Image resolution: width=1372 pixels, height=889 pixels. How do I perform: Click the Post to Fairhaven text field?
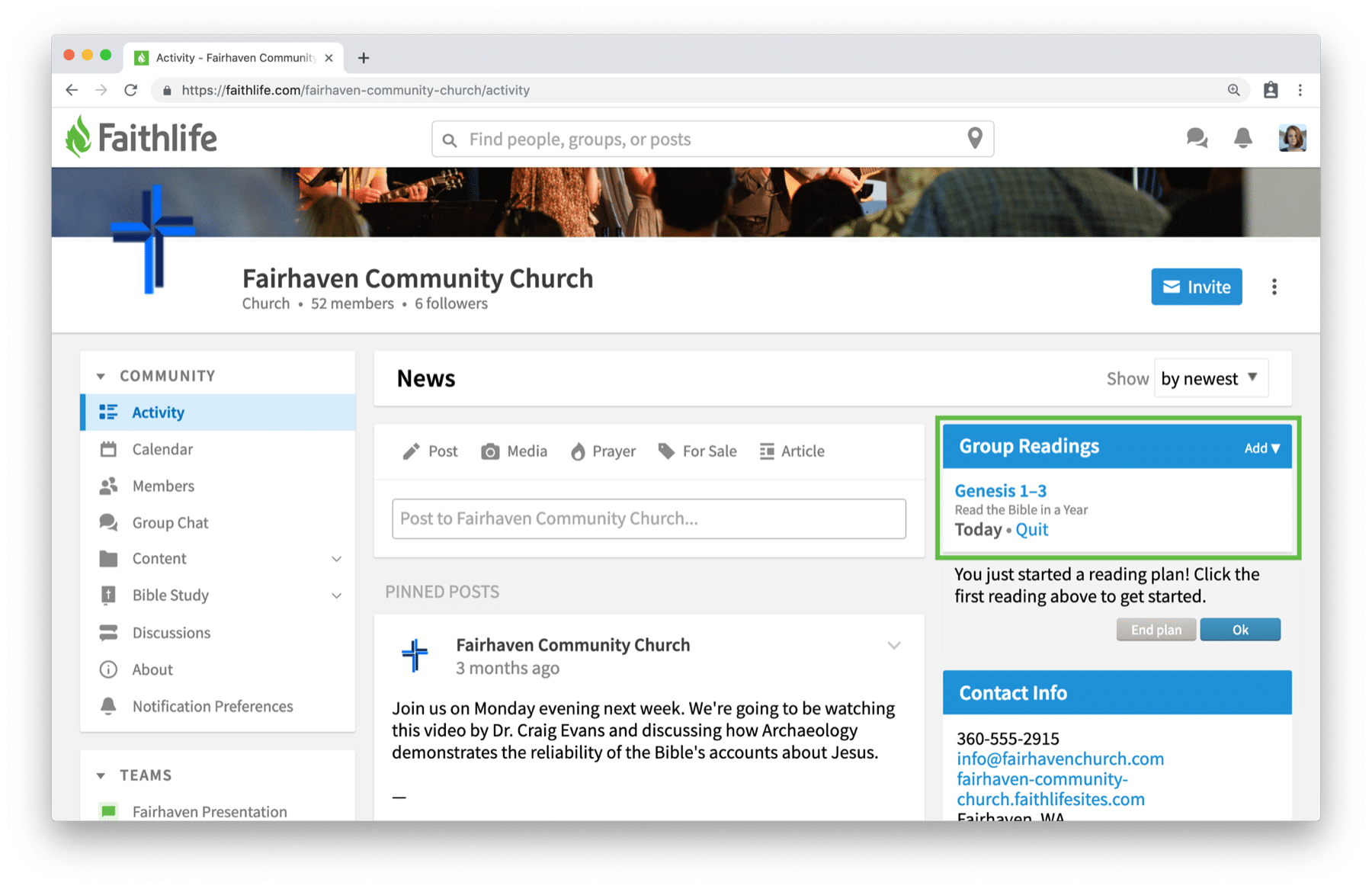(x=649, y=518)
